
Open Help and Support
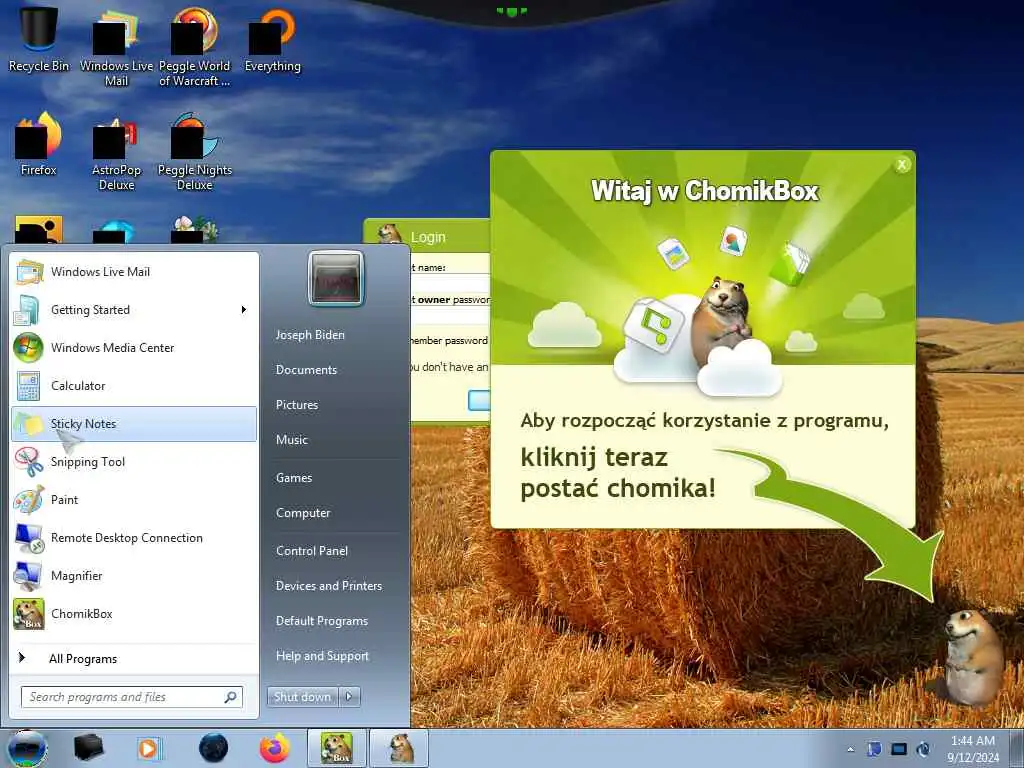(322, 656)
